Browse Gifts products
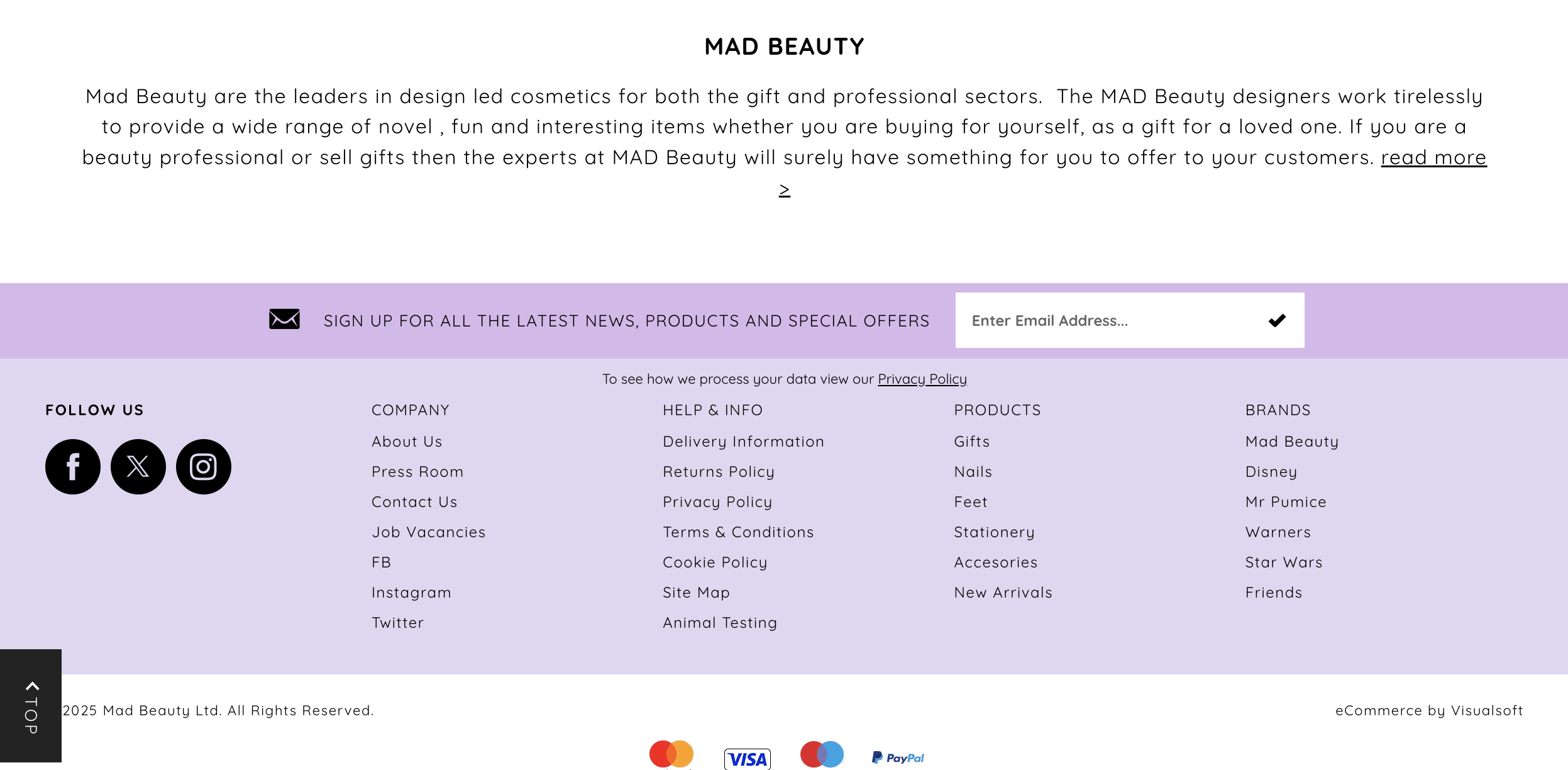The image size is (1568, 770). (972, 442)
